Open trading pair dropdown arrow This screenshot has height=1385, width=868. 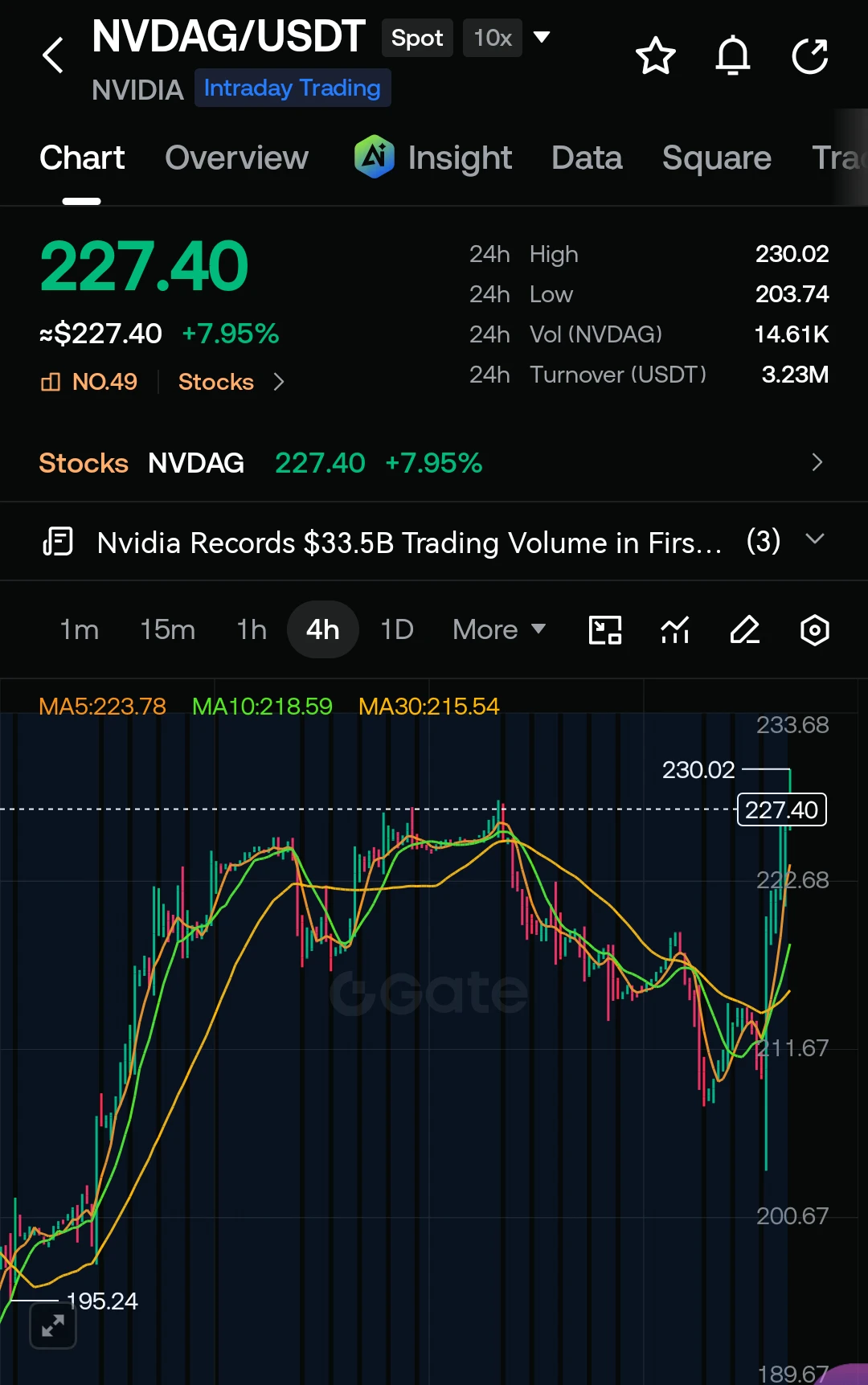pyautogui.click(x=542, y=37)
